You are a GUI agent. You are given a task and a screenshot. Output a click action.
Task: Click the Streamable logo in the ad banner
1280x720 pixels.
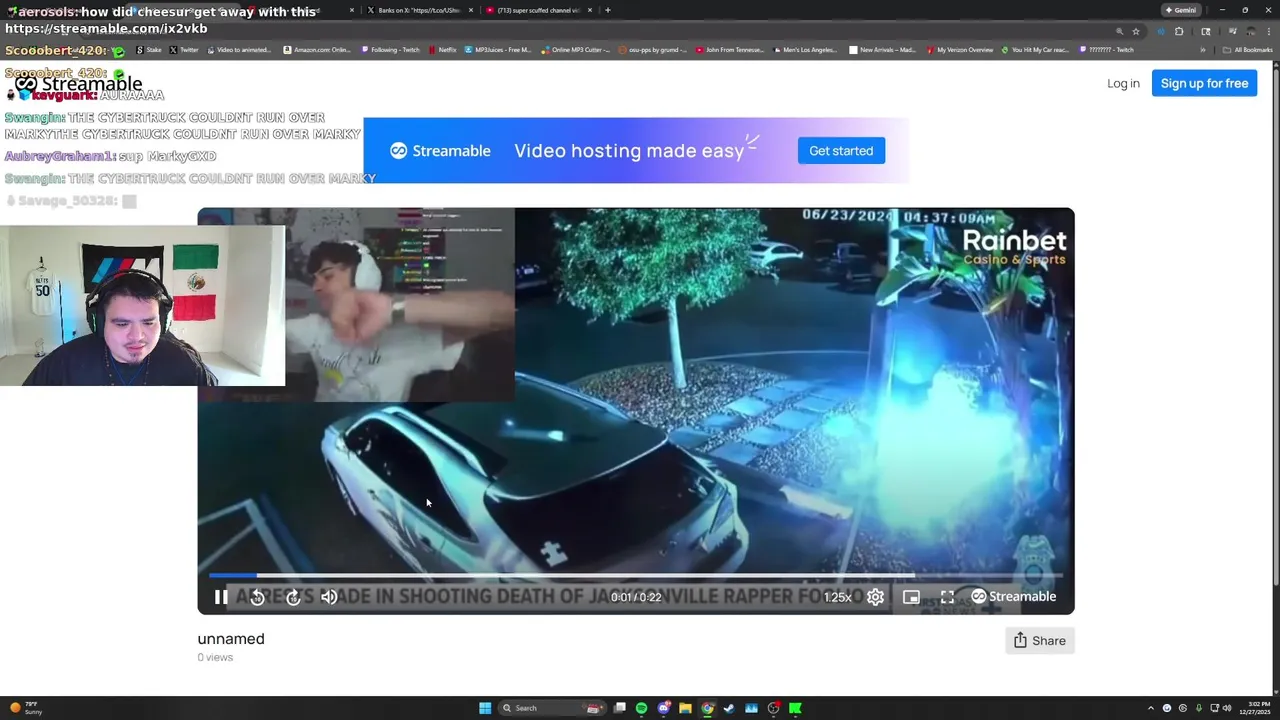coord(440,151)
